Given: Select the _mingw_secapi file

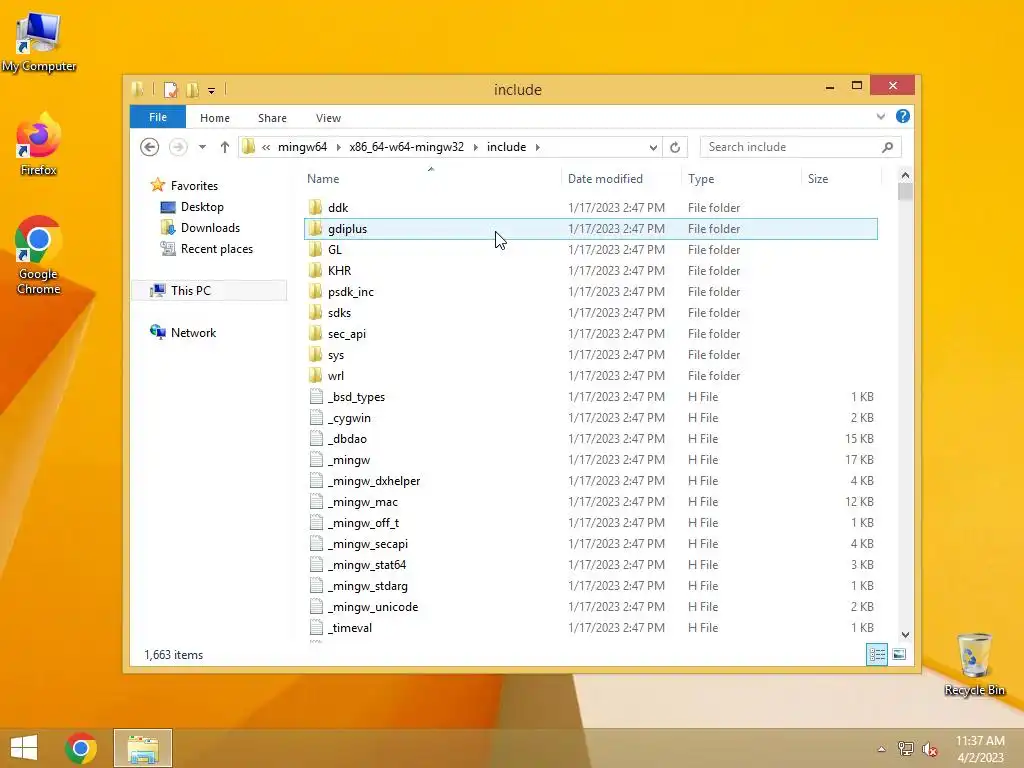Looking at the screenshot, I should 590,543.
